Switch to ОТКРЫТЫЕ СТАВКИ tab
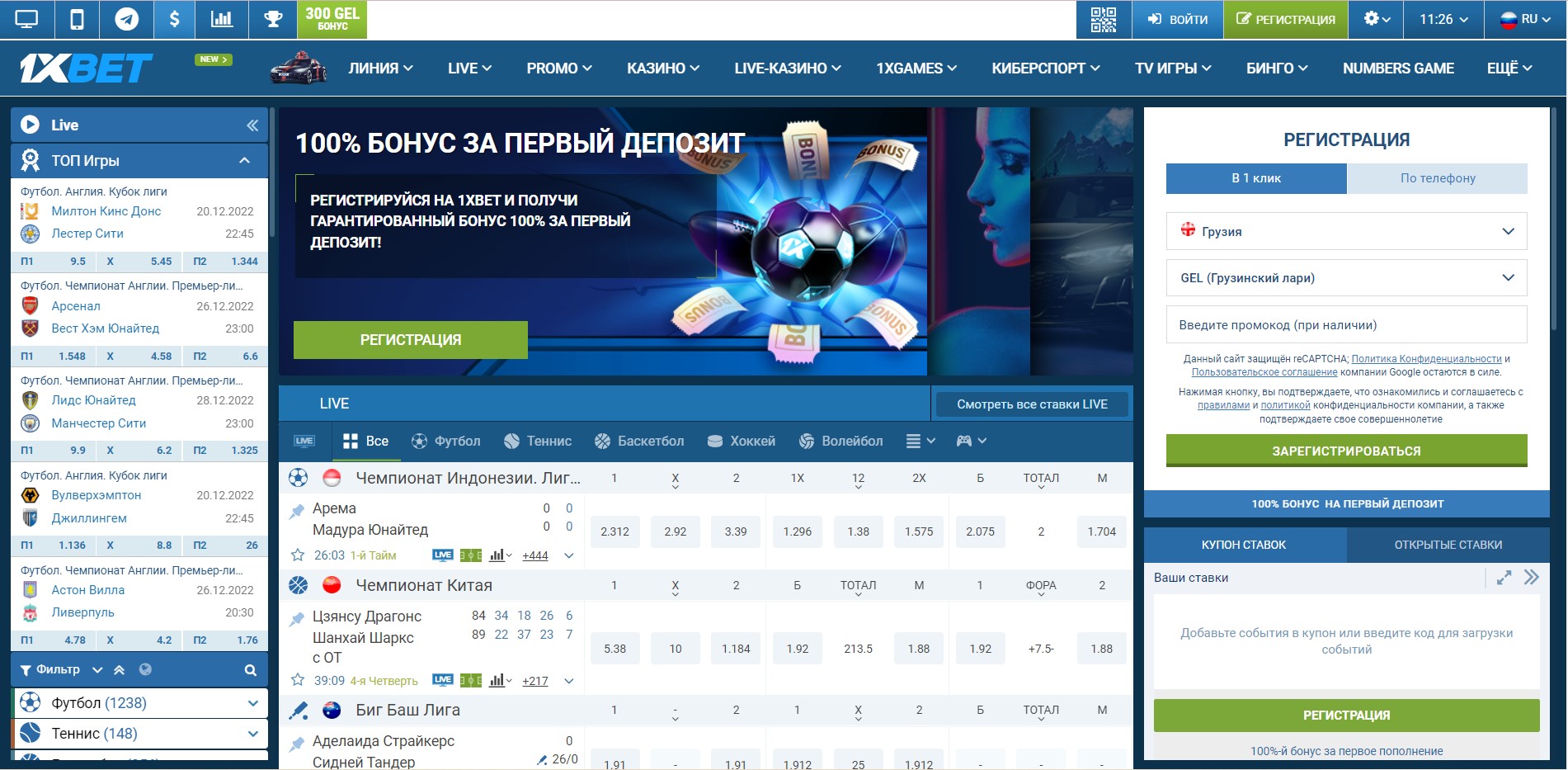 click(x=1448, y=545)
